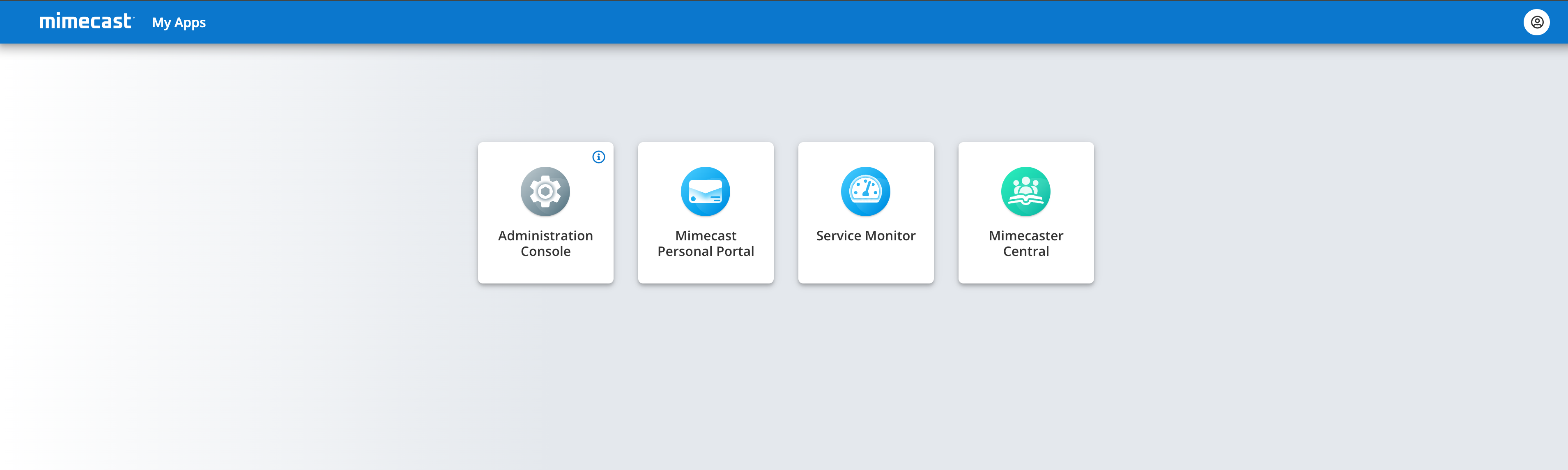This screenshot has width=1568, height=470.
Task: Click the Service Monitor label text
Action: coord(866,235)
